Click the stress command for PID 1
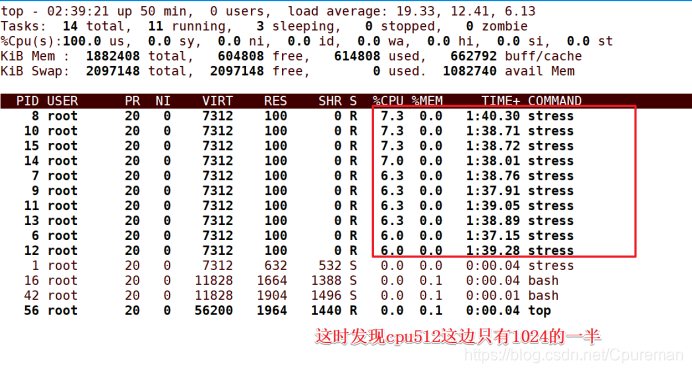This screenshot has height=373, width=692. pos(551,266)
